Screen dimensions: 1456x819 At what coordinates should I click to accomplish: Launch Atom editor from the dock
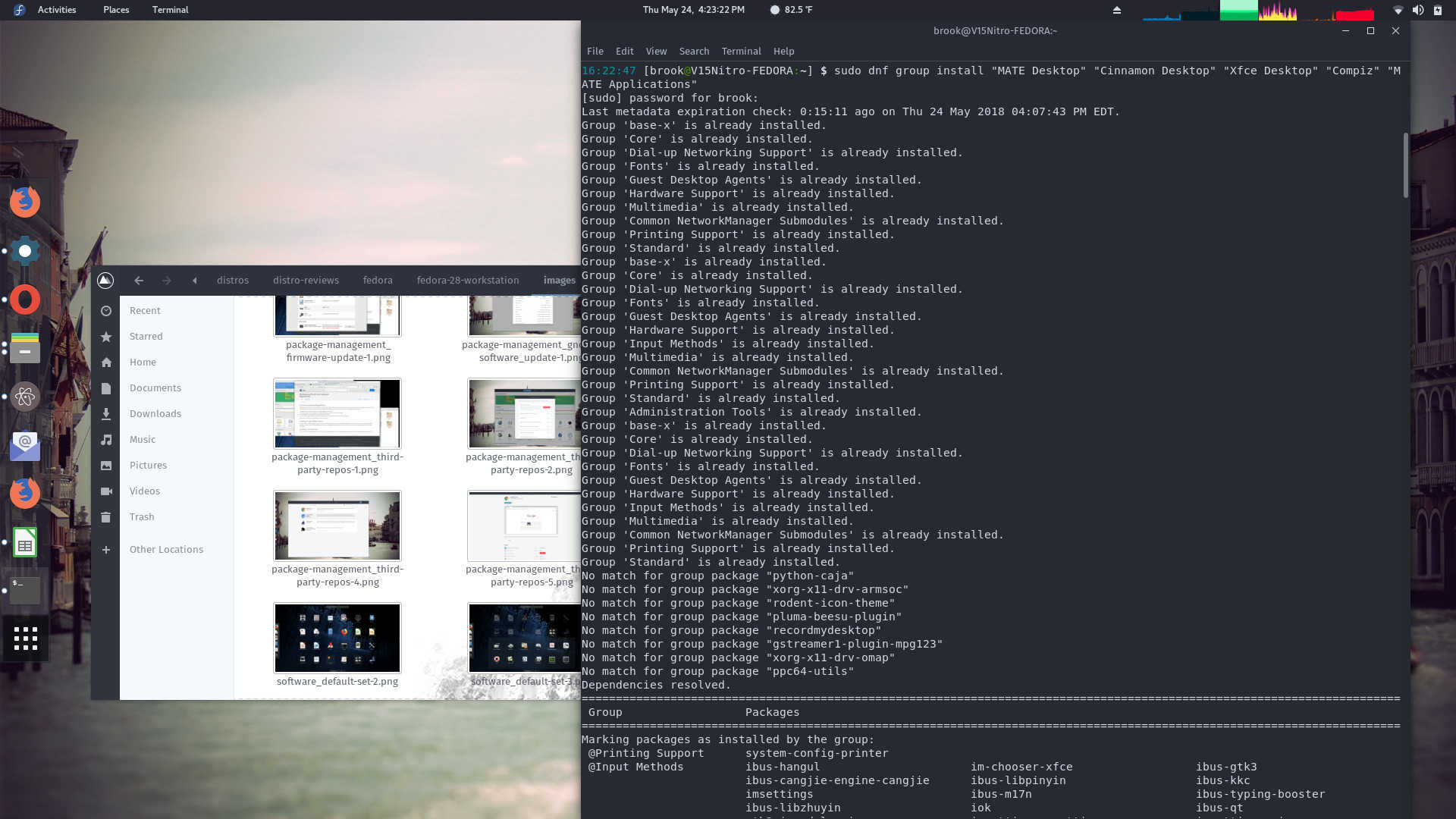(25, 397)
